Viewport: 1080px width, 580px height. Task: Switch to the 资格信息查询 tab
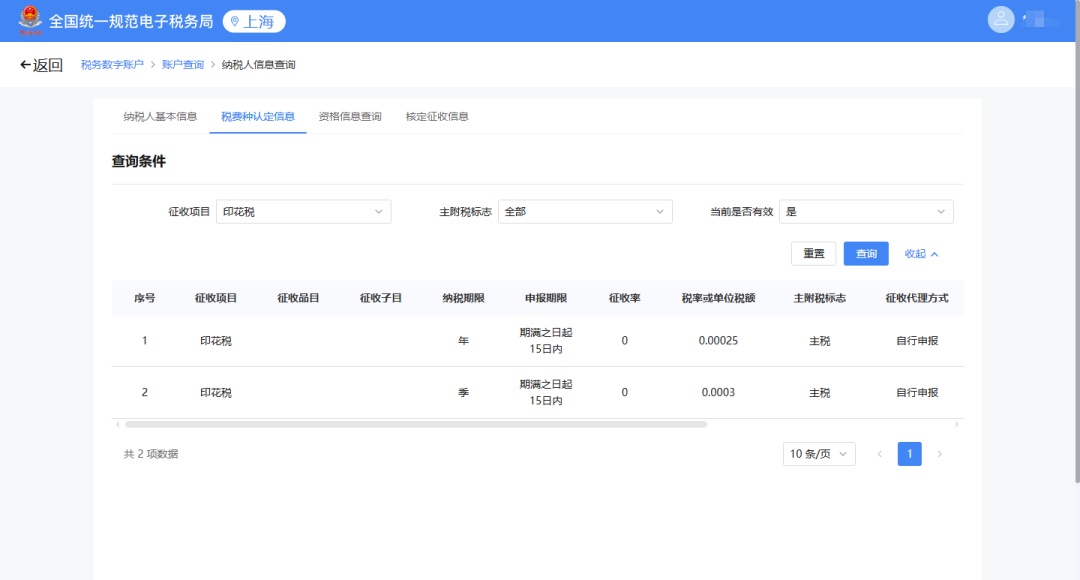pyautogui.click(x=350, y=116)
